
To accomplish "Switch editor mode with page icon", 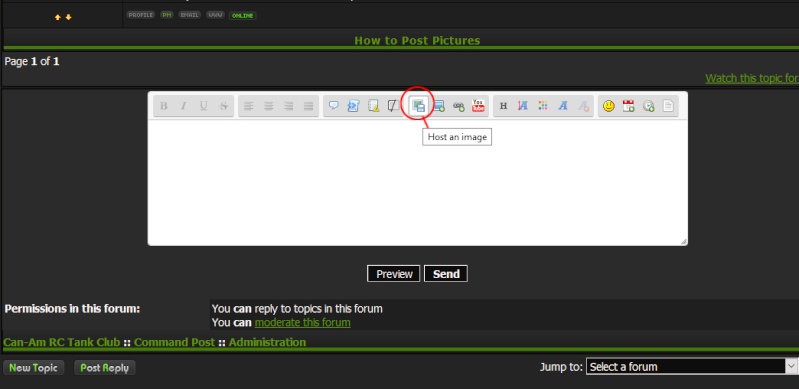I will (x=668, y=106).
